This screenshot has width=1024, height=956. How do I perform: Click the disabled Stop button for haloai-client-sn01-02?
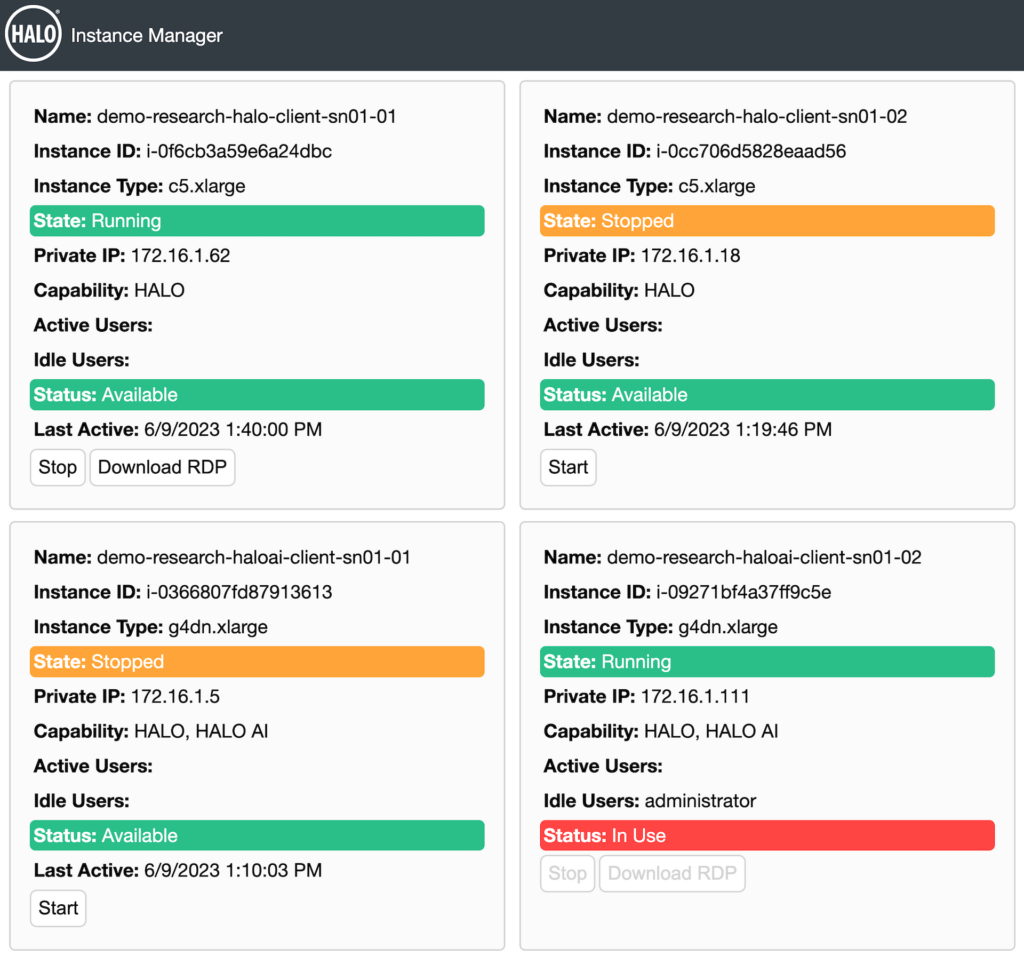point(568,873)
